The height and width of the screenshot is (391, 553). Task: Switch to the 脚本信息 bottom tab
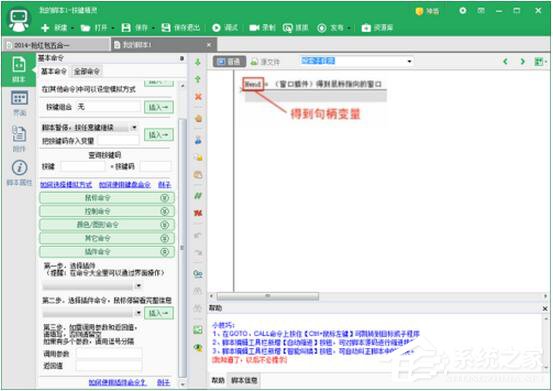coord(244,380)
